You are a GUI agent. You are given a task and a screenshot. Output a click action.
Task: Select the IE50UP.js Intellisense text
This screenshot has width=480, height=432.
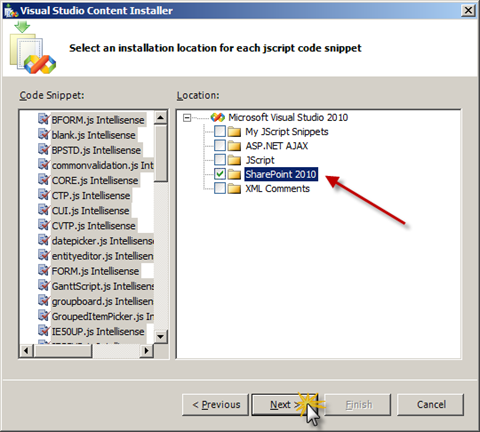[98, 331]
